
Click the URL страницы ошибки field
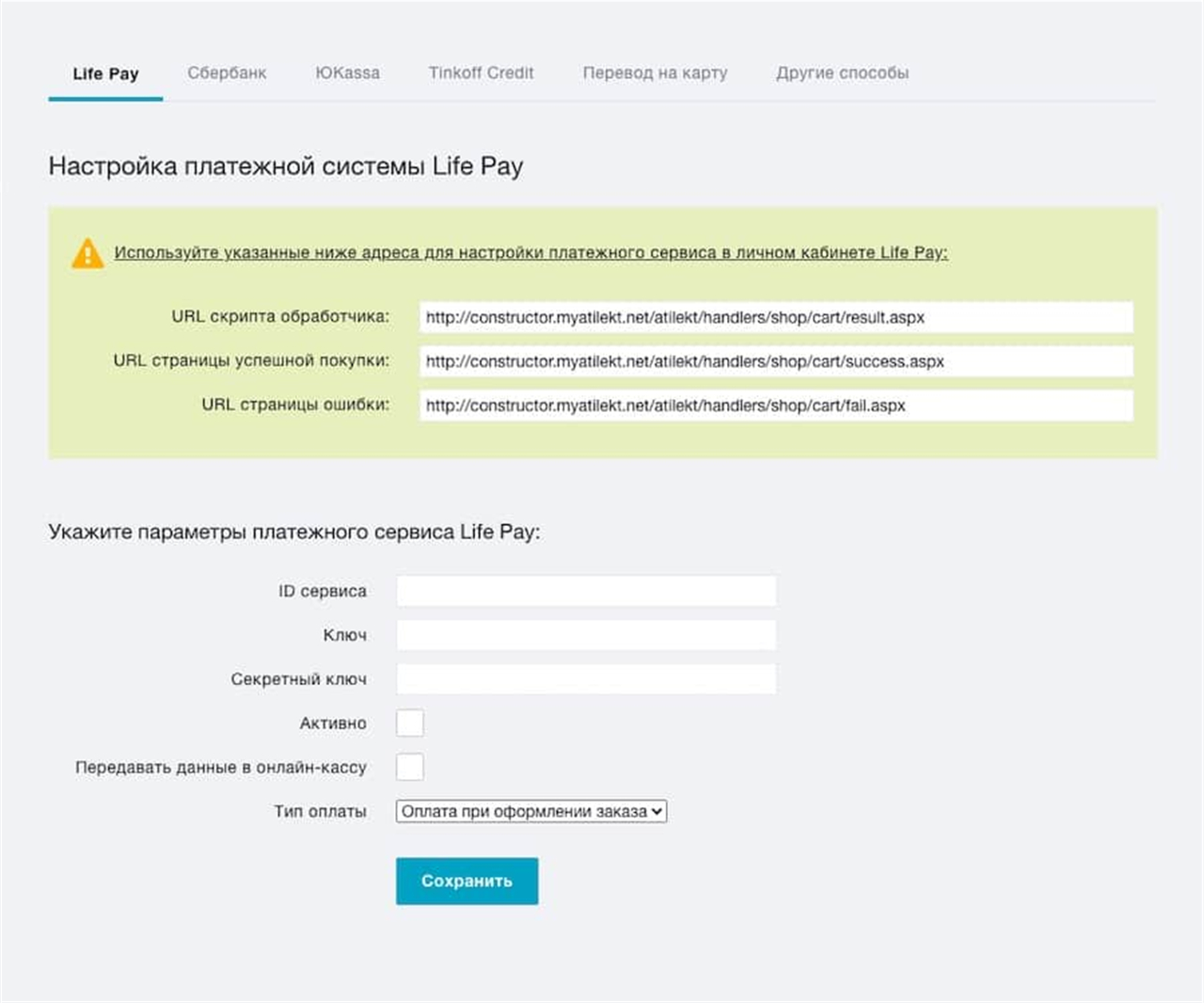[x=776, y=406]
